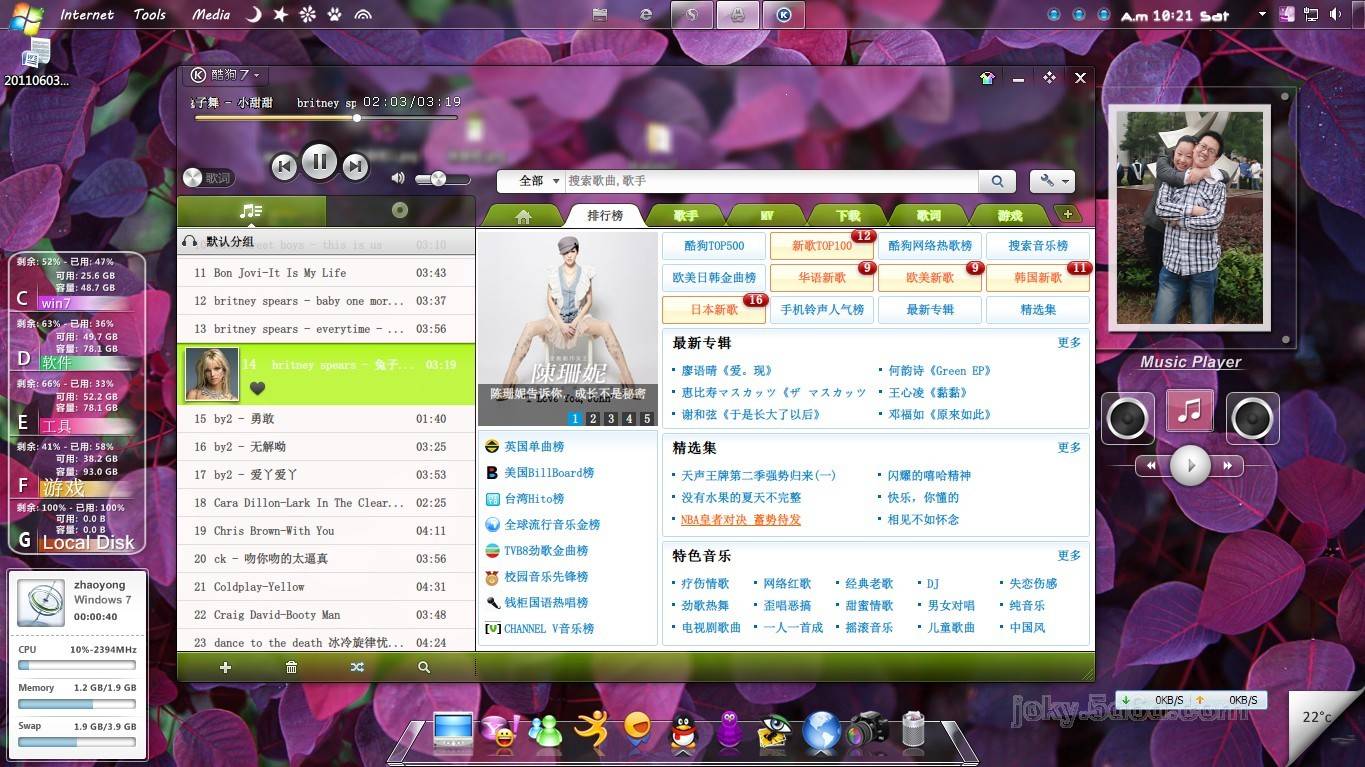Select song Bon Jovi-It Is My Life
The image size is (1365, 767).
(326, 273)
